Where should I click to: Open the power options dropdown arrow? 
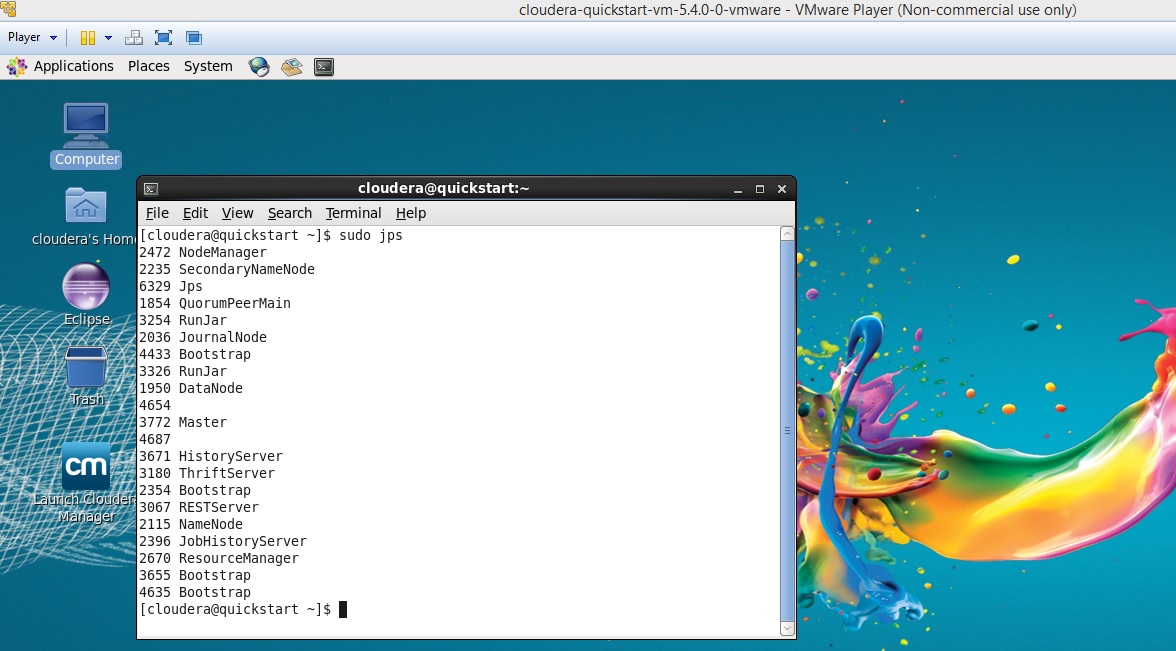coord(108,37)
